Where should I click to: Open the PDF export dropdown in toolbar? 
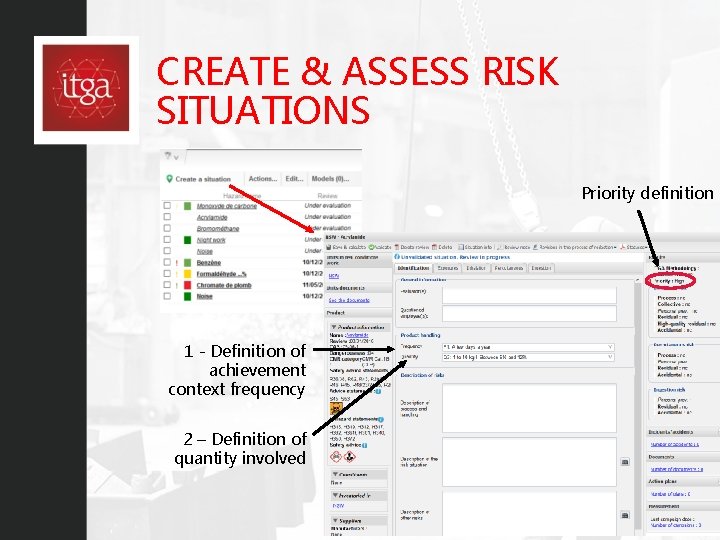tap(634, 247)
